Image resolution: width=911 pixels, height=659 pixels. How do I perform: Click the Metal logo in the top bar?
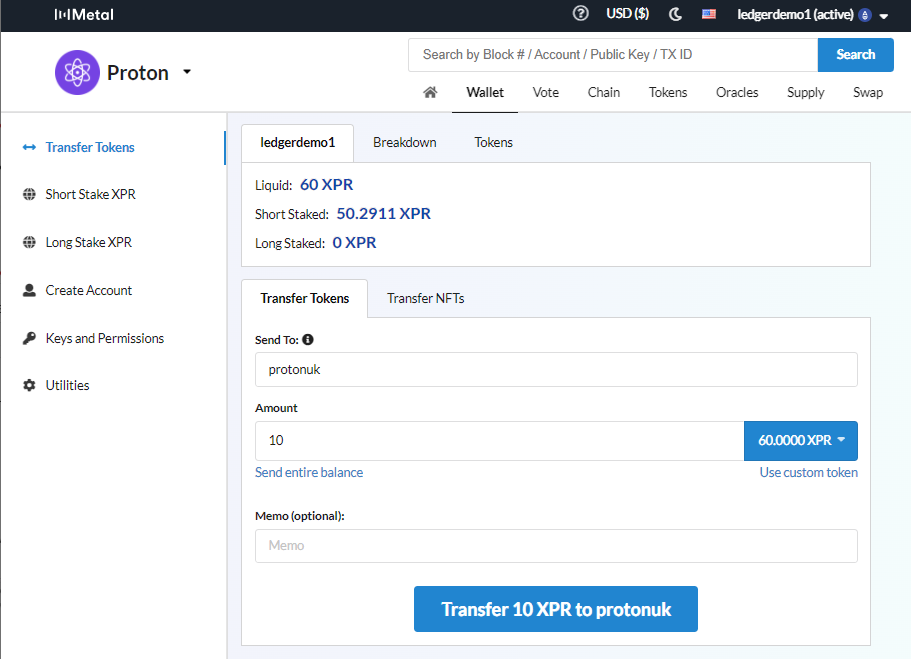click(84, 15)
